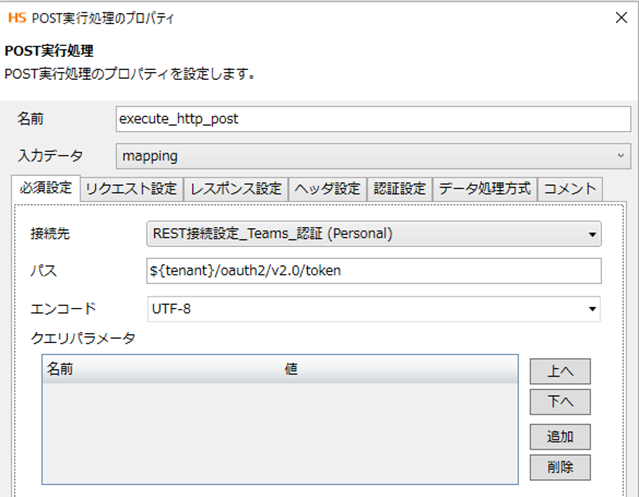Switch to the リクエスト設定 tab
Image resolution: width=639 pixels, height=497 pixels.
pos(131,188)
